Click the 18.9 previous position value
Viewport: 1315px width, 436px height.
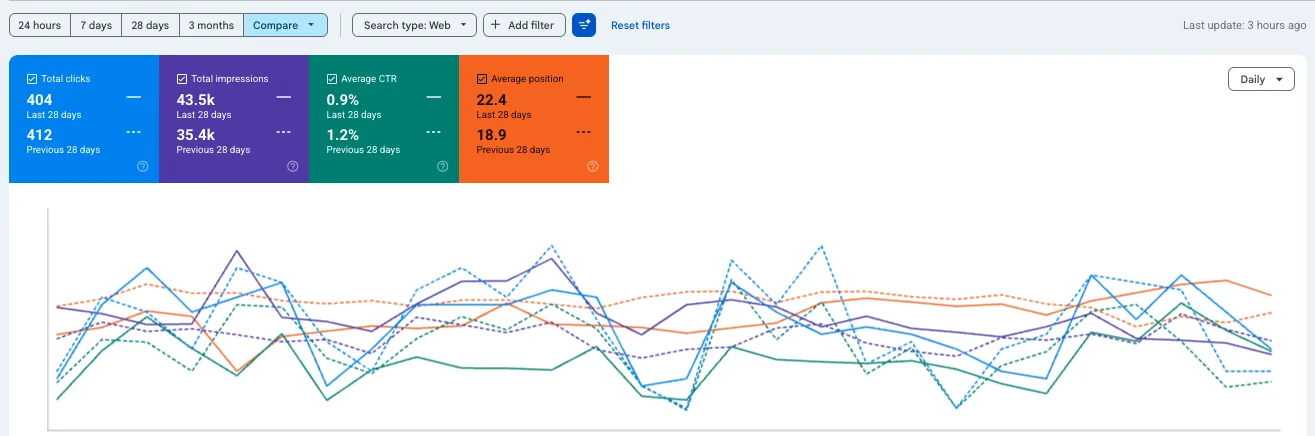click(492, 134)
